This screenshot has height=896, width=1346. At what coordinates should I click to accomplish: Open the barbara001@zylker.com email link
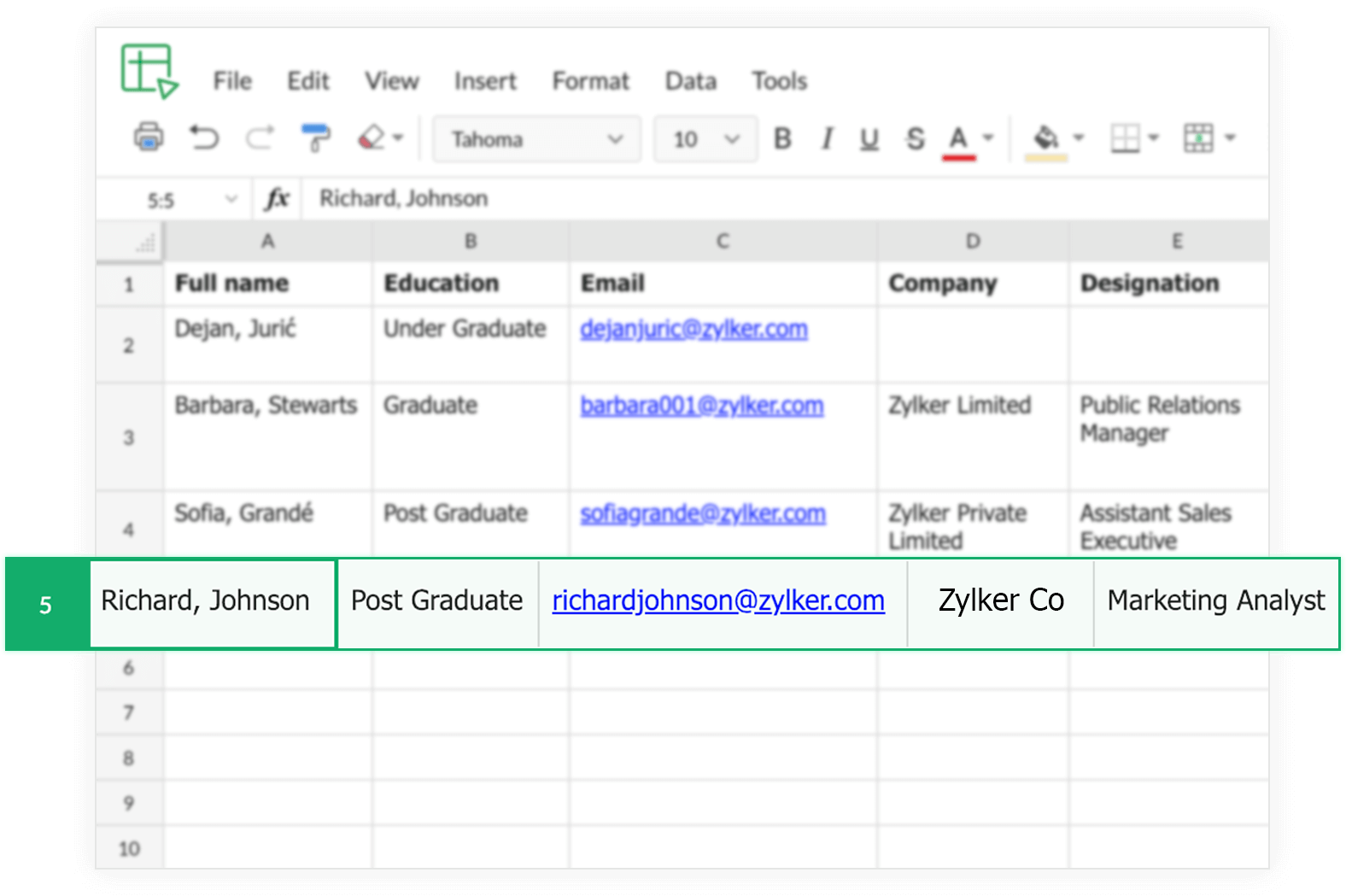(x=702, y=406)
